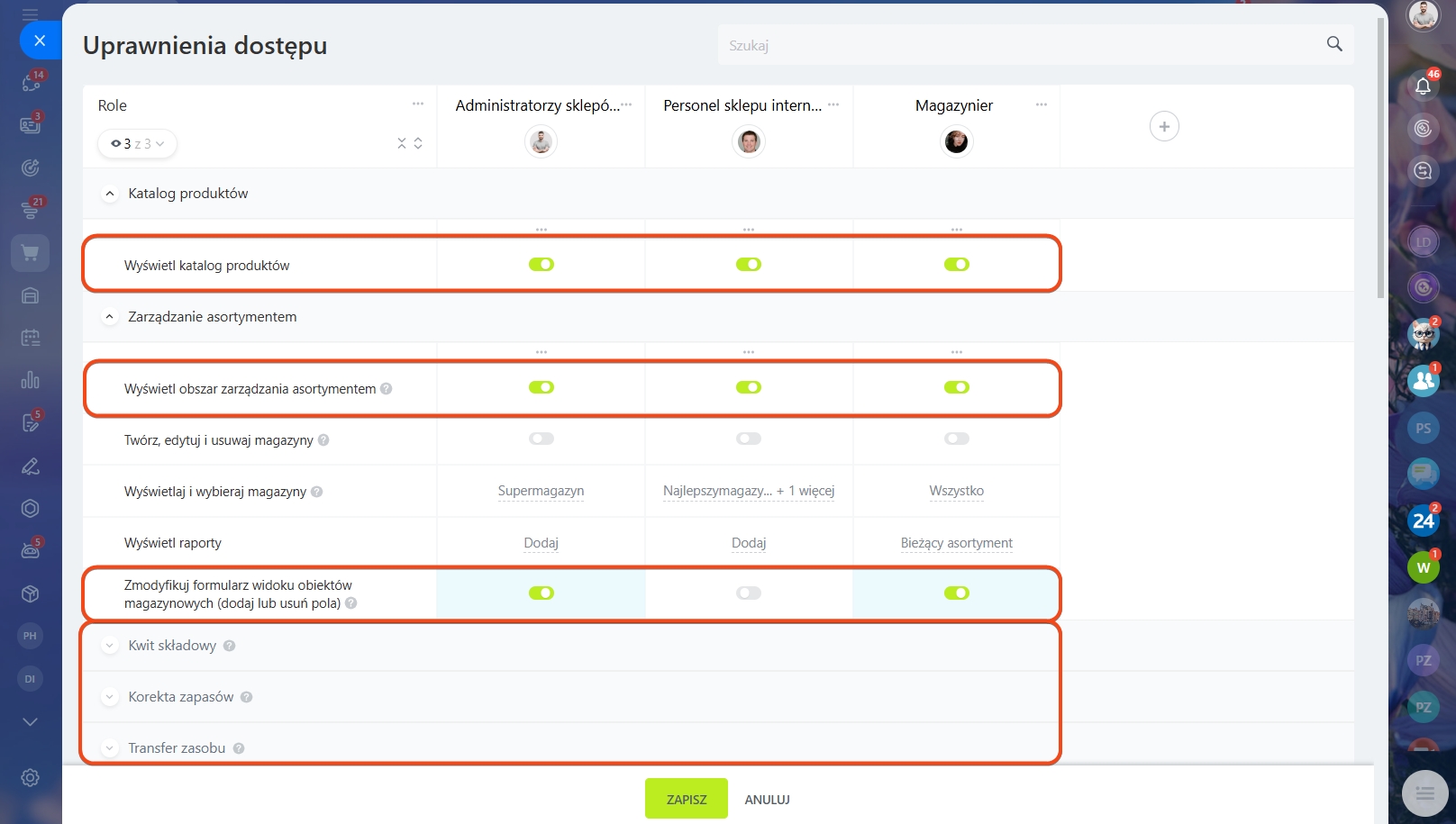
Task: Close the access permissions slider panel
Action: (40, 41)
